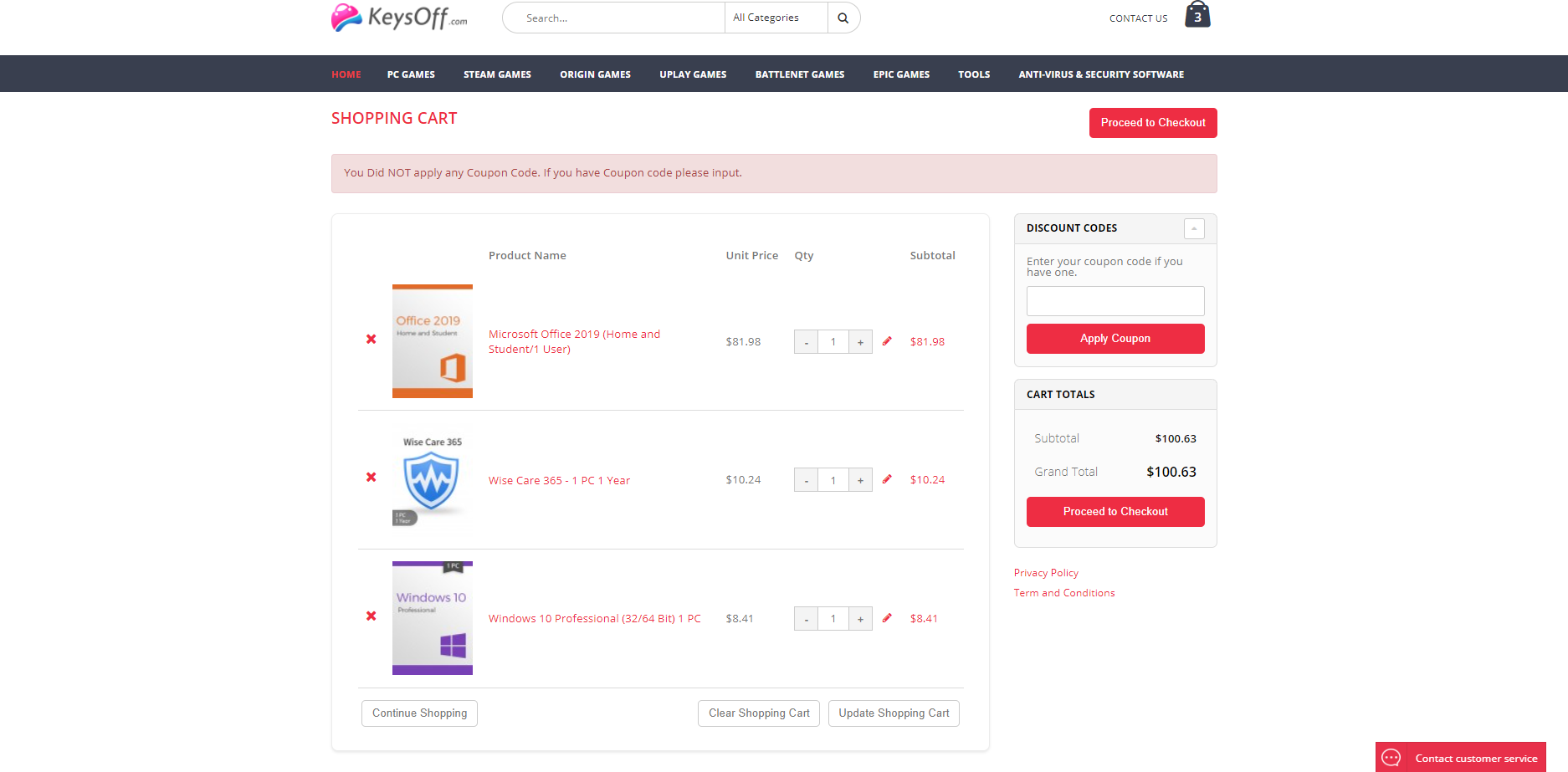The height and width of the screenshot is (772, 1568).
Task: Remove Wise Care 365 from cart
Action: click(371, 477)
